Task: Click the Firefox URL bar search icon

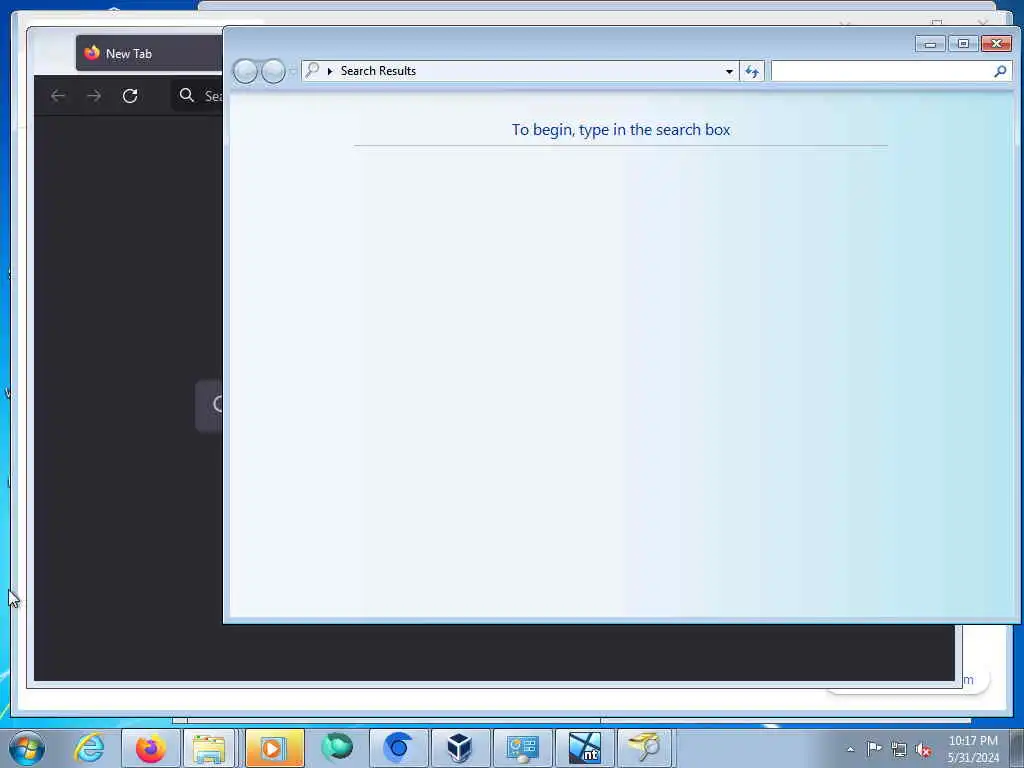Action: 187,95
